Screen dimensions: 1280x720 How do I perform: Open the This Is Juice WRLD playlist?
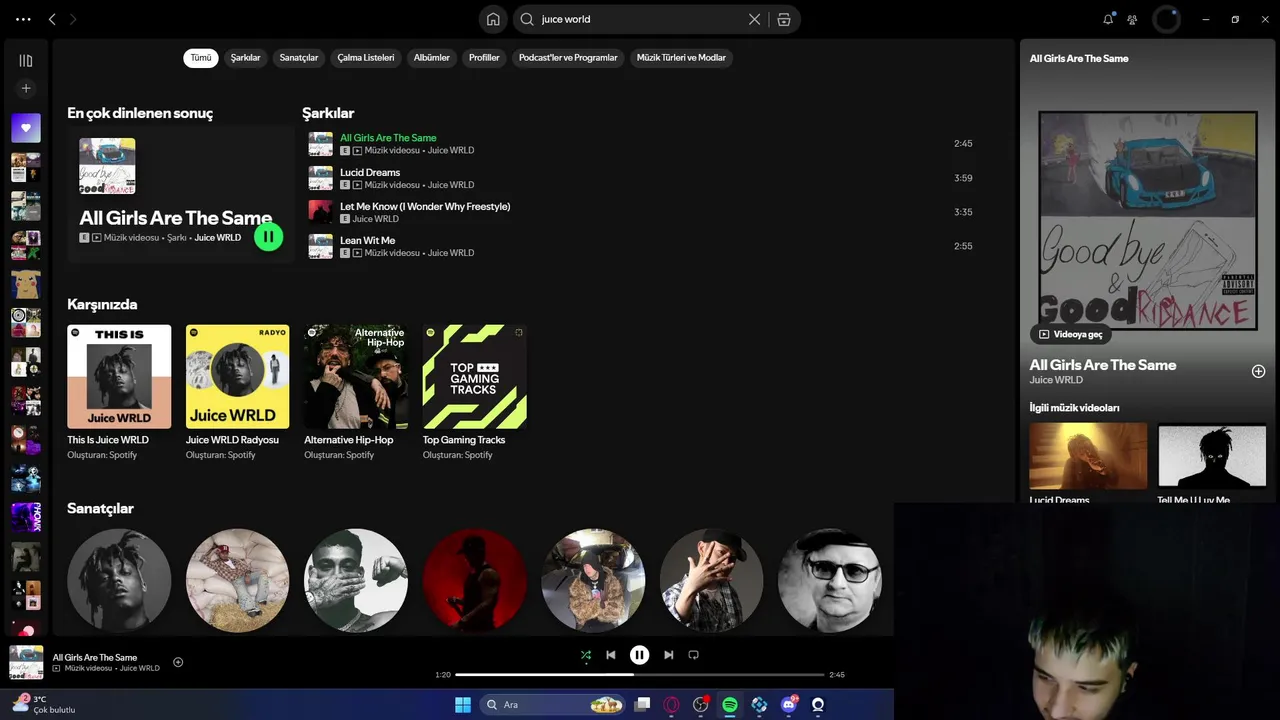119,392
